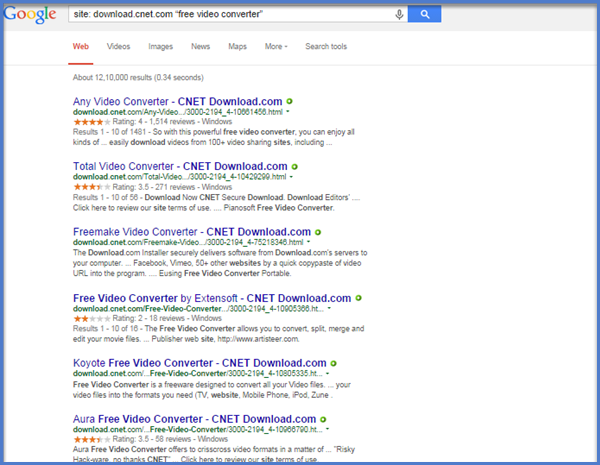The width and height of the screenshot is (600, 465).
Task: Click the Any-Video green URL text
Action: pyautogui.click(x=178, y=112)
